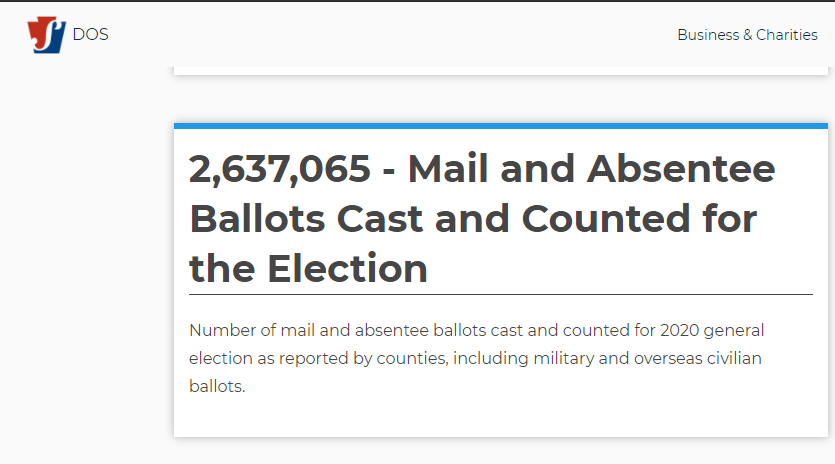Click the Pennsylvania keystone logo icon
The image size is (835, 464).
tap(47, 35)
